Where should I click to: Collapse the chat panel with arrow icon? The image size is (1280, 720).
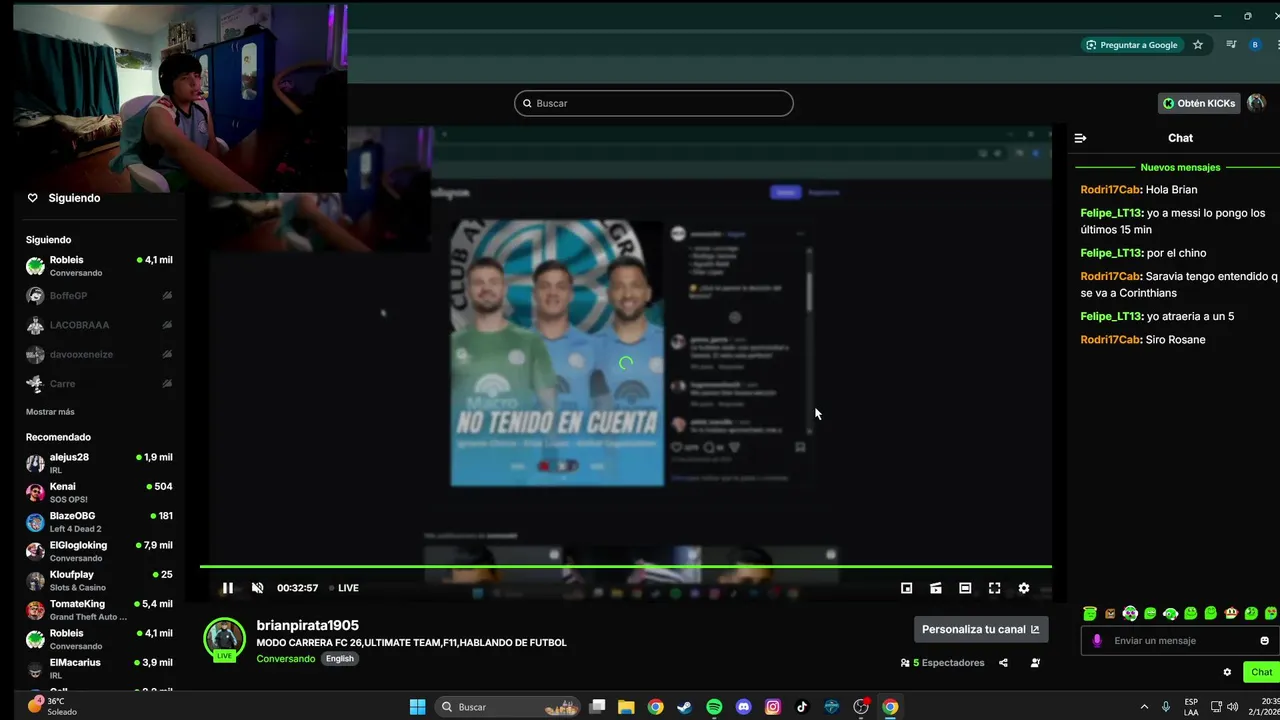click(1080, 138)
